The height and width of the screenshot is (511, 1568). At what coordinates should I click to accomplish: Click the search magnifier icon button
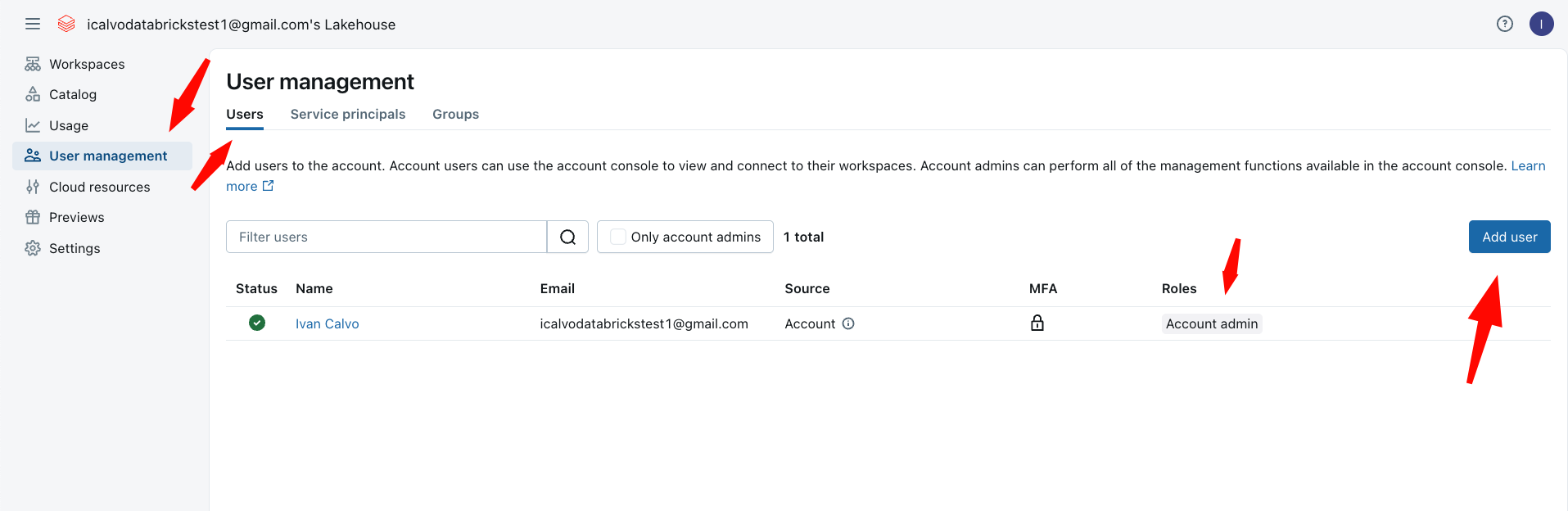(x=567, y=237)
